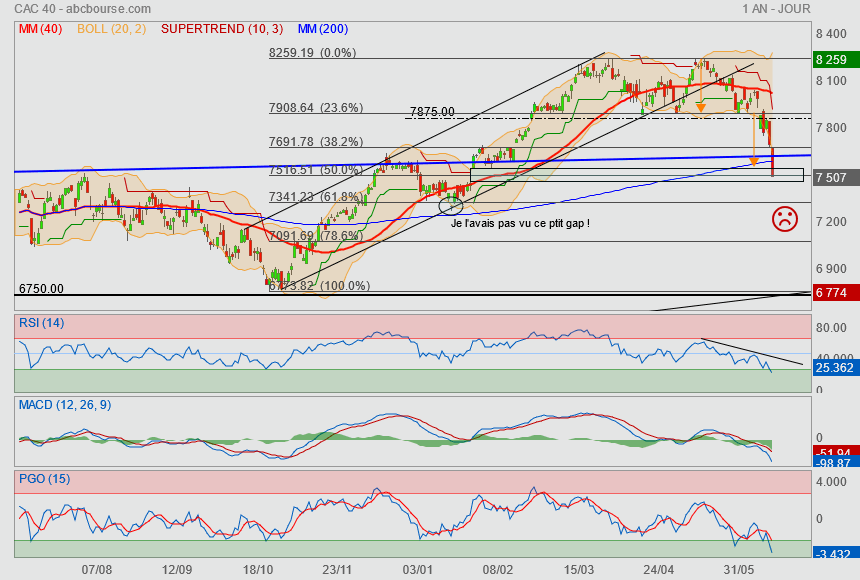Click the 24/04 date axis label

click(658, 570)
